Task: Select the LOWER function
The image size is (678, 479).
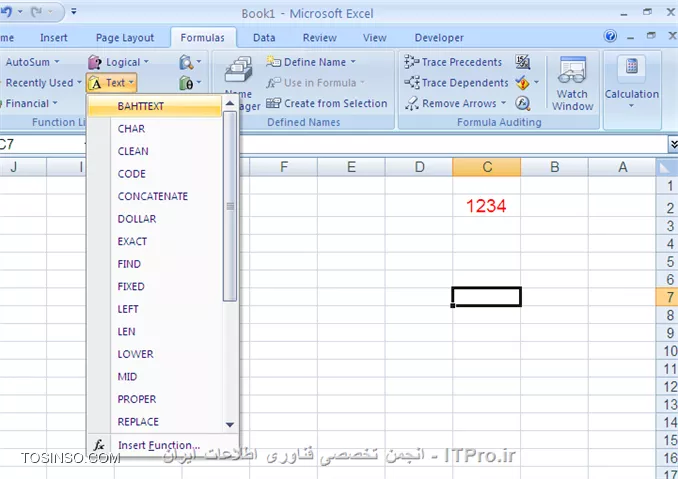Action: pyautogui.click(x=155, y=354)
